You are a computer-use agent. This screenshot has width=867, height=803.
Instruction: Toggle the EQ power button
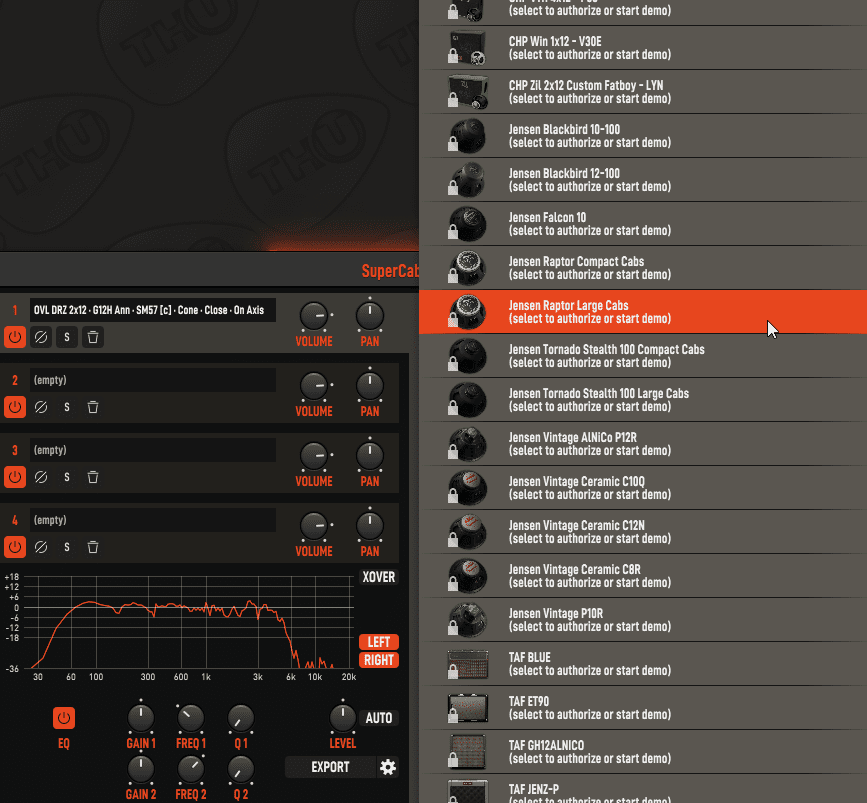64,718
